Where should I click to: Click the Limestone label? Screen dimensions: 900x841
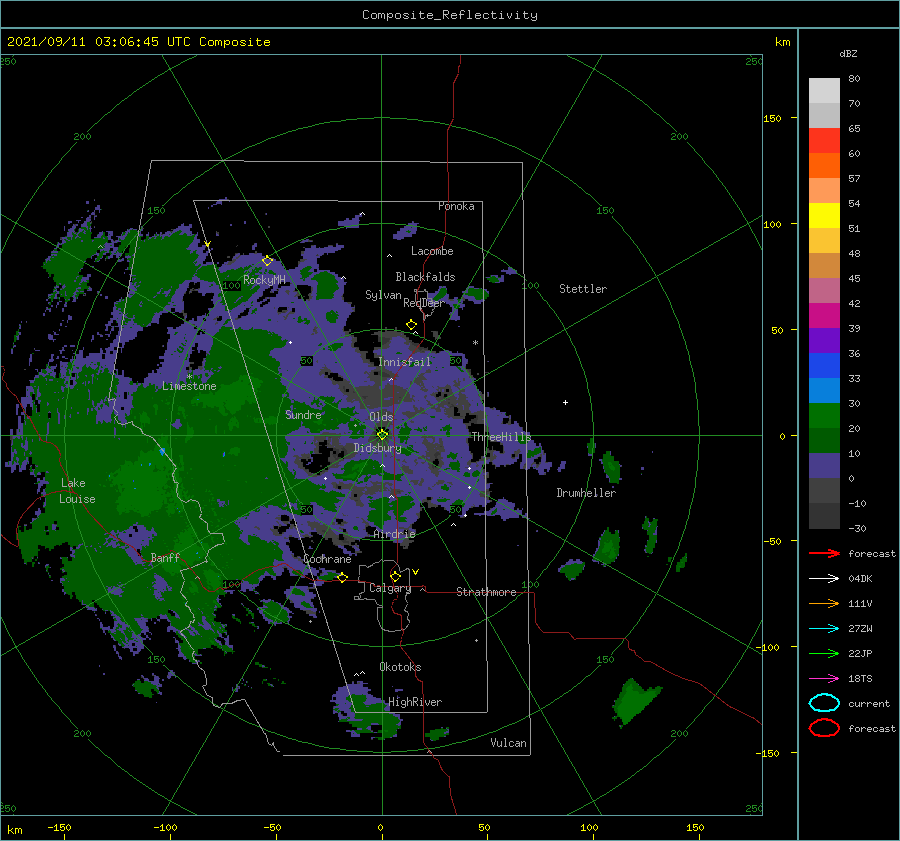[x=189, y=386]
